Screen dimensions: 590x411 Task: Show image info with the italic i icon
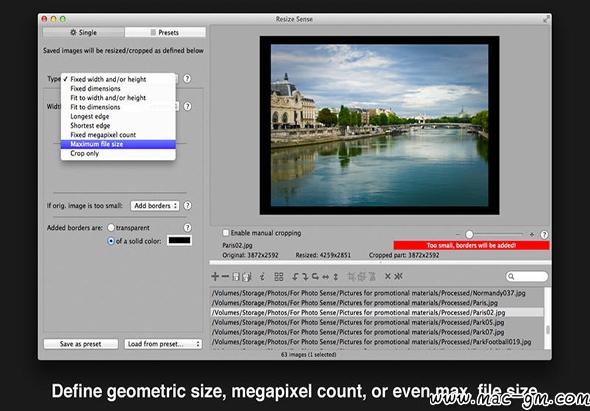click(262, 277)
